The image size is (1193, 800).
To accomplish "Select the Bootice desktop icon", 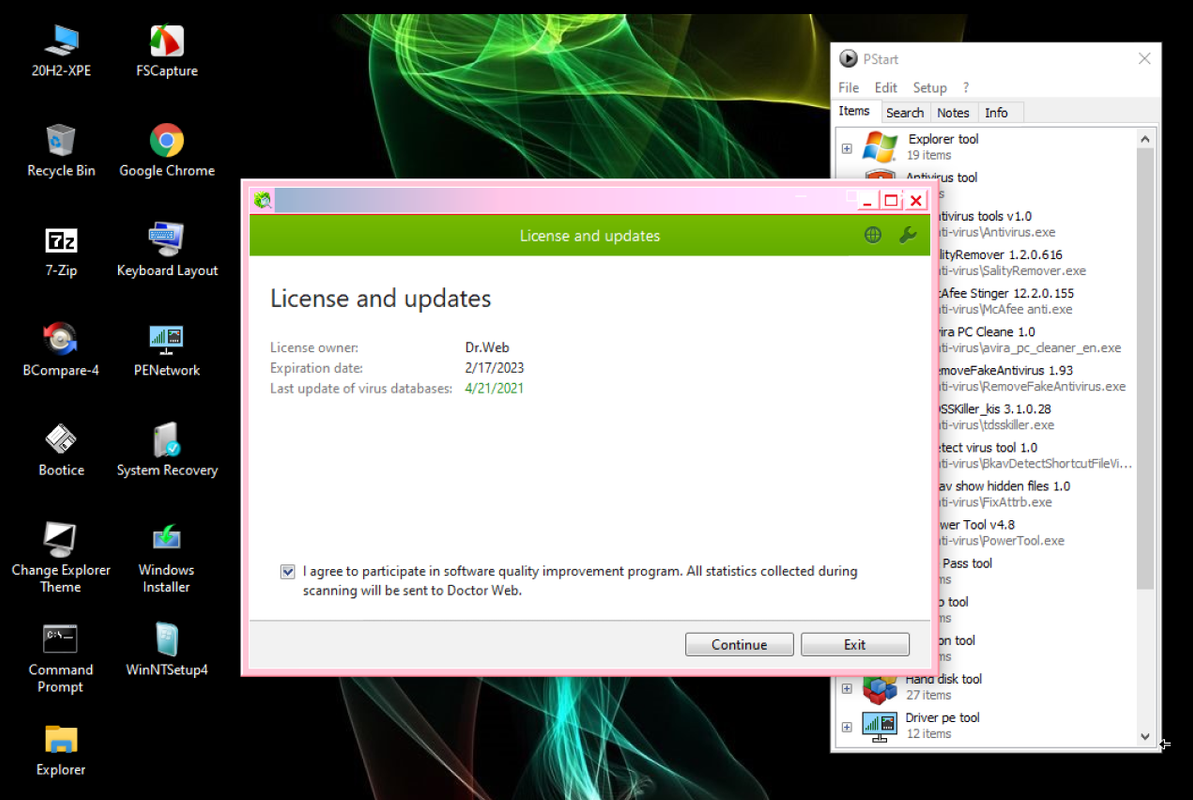I will coord(61,451).
